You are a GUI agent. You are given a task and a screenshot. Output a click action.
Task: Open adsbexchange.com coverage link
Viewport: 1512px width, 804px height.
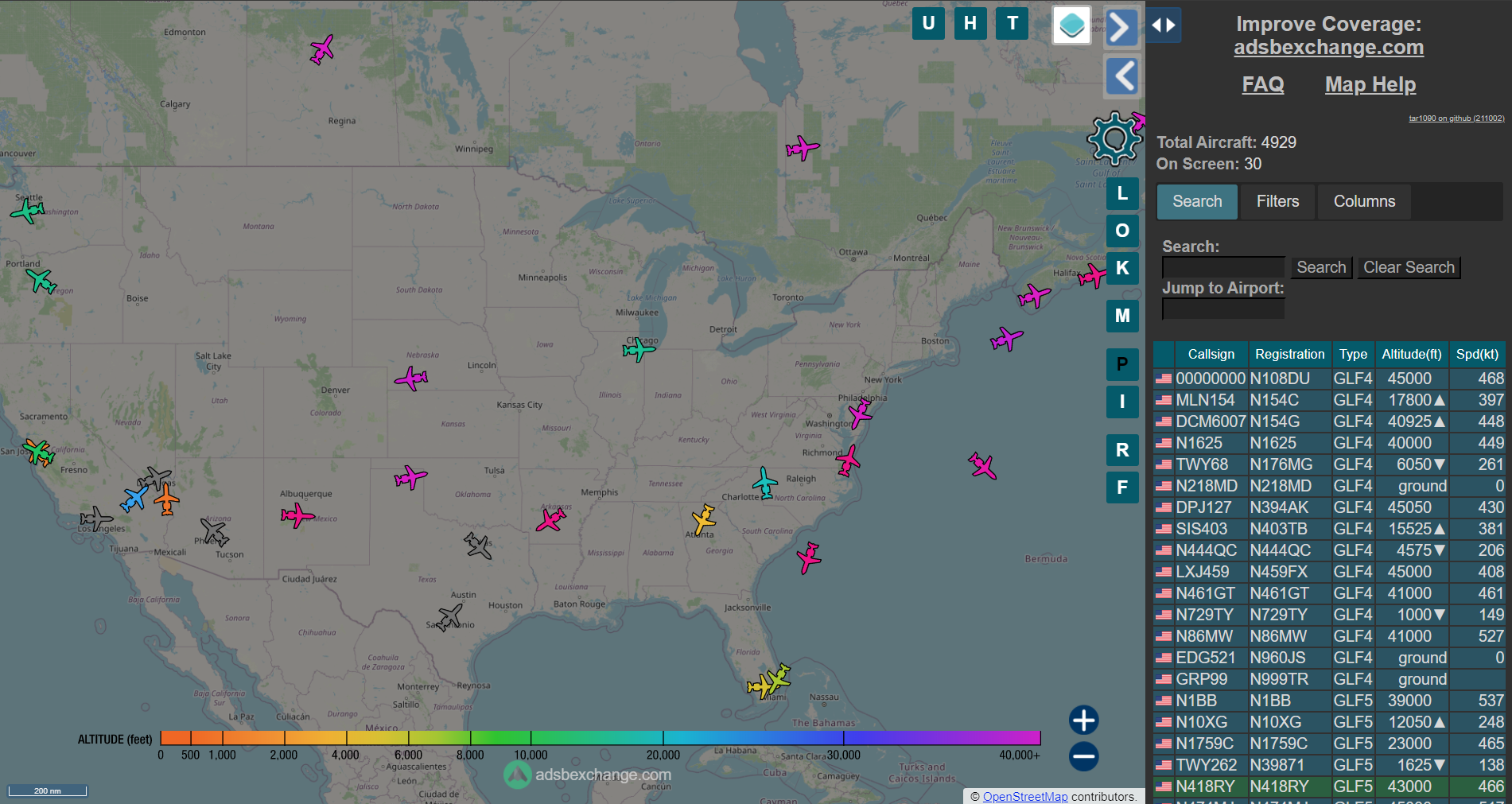1328,47
